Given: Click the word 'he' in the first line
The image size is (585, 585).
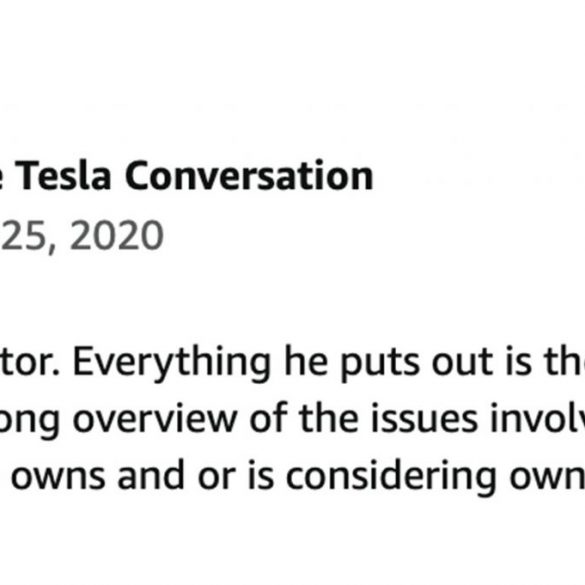Looking at the screenshot, I should click(x=306, y=361).
